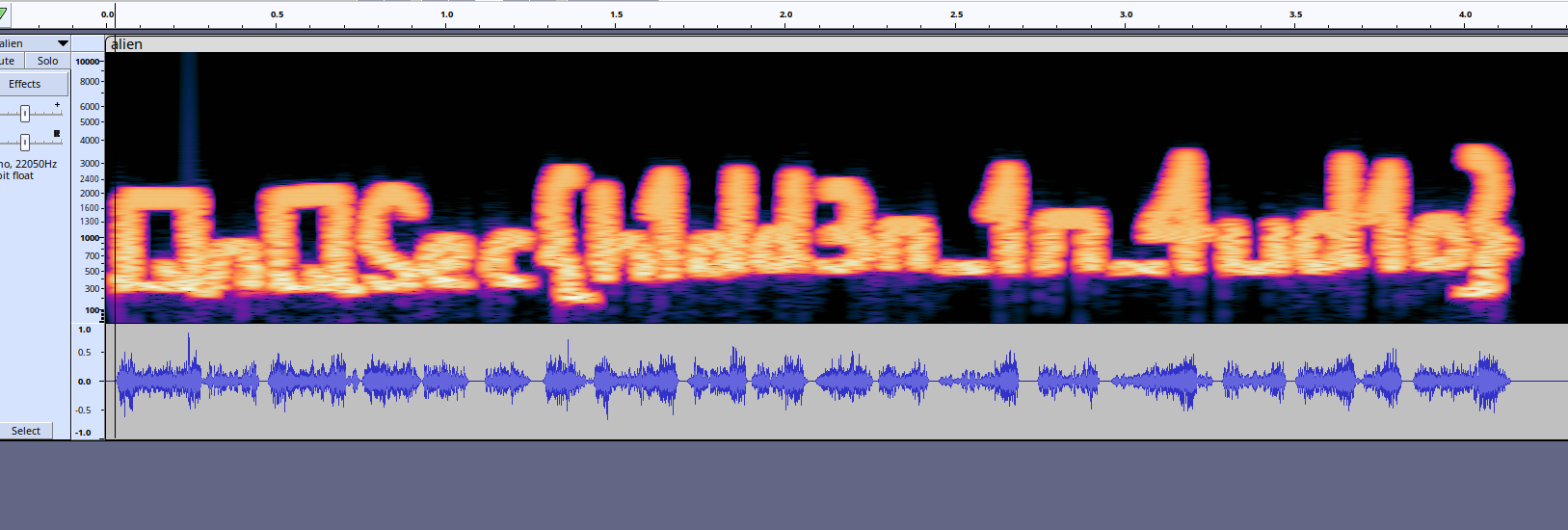The image size is (1568, 530).
Task: Click the 8000 Hz mark on frequency scale
Action: click(x=90, y=82)
